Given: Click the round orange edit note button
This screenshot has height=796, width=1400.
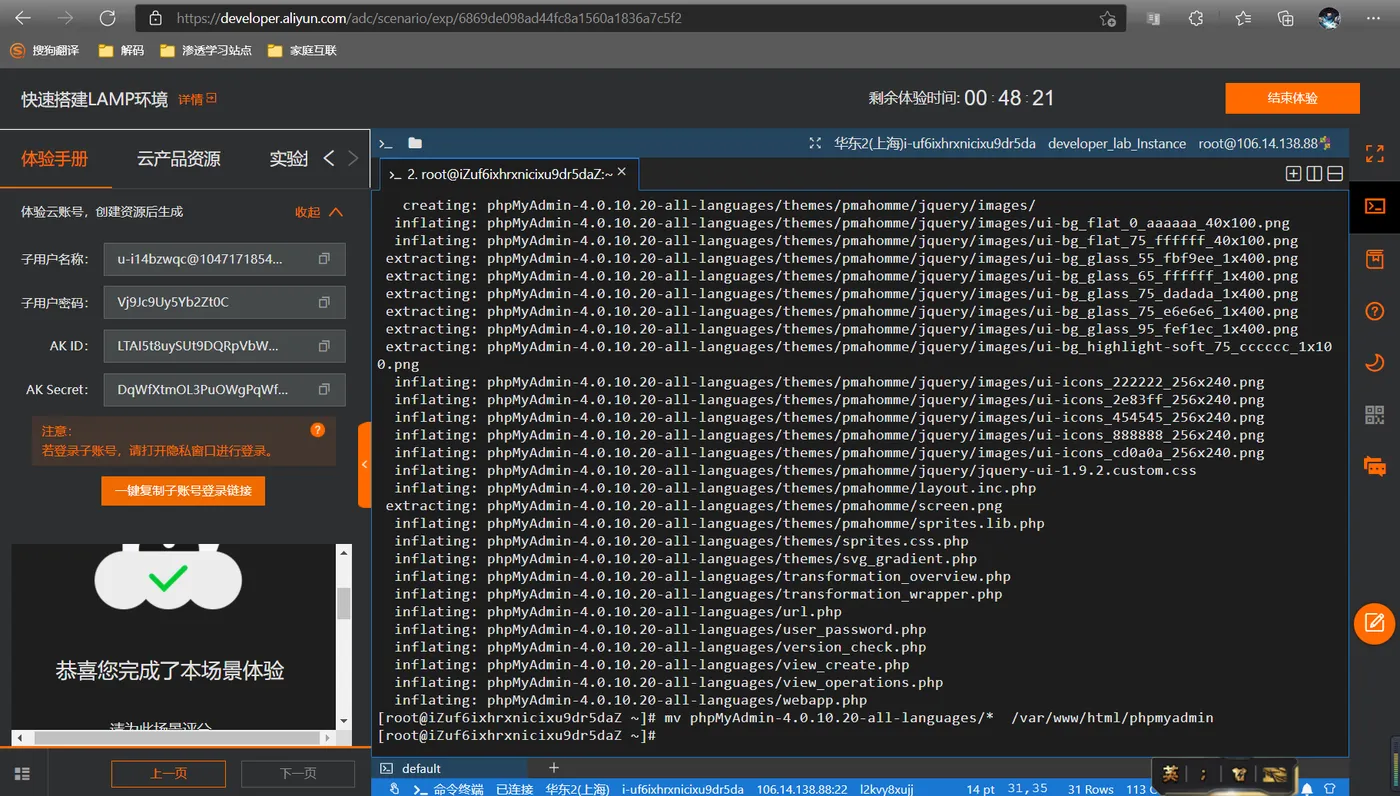Looking at the screenshot, I should click(x=1375, y=623).
